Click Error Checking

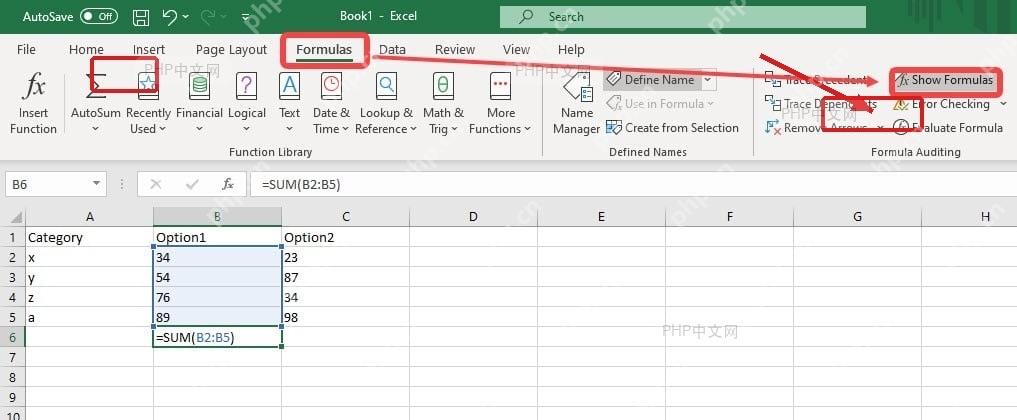tap(941, 104)
